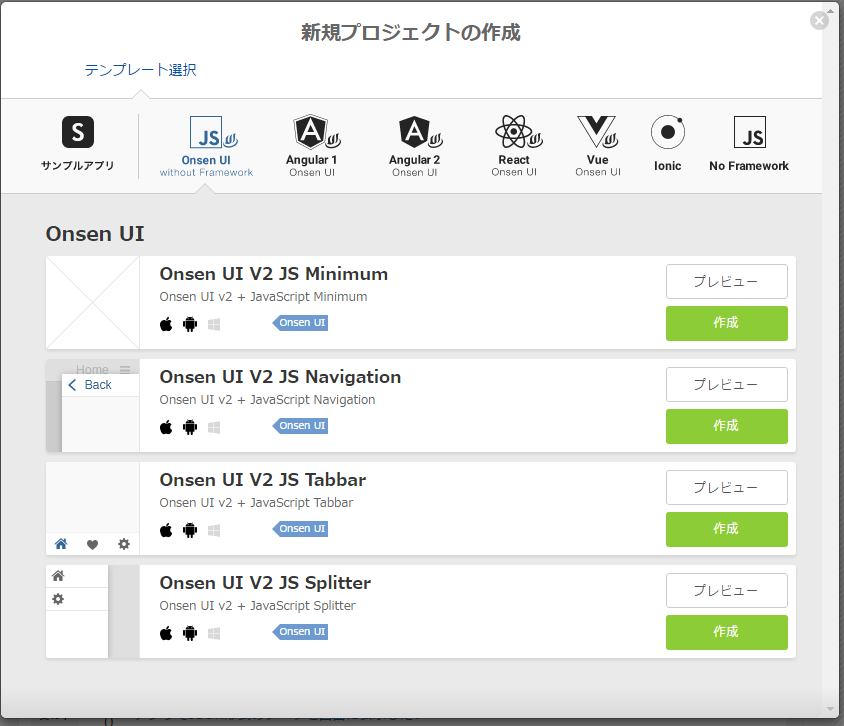
Task: Click Onsen UI tag in JS Splitter row
Action: click(x=300, y=632)
